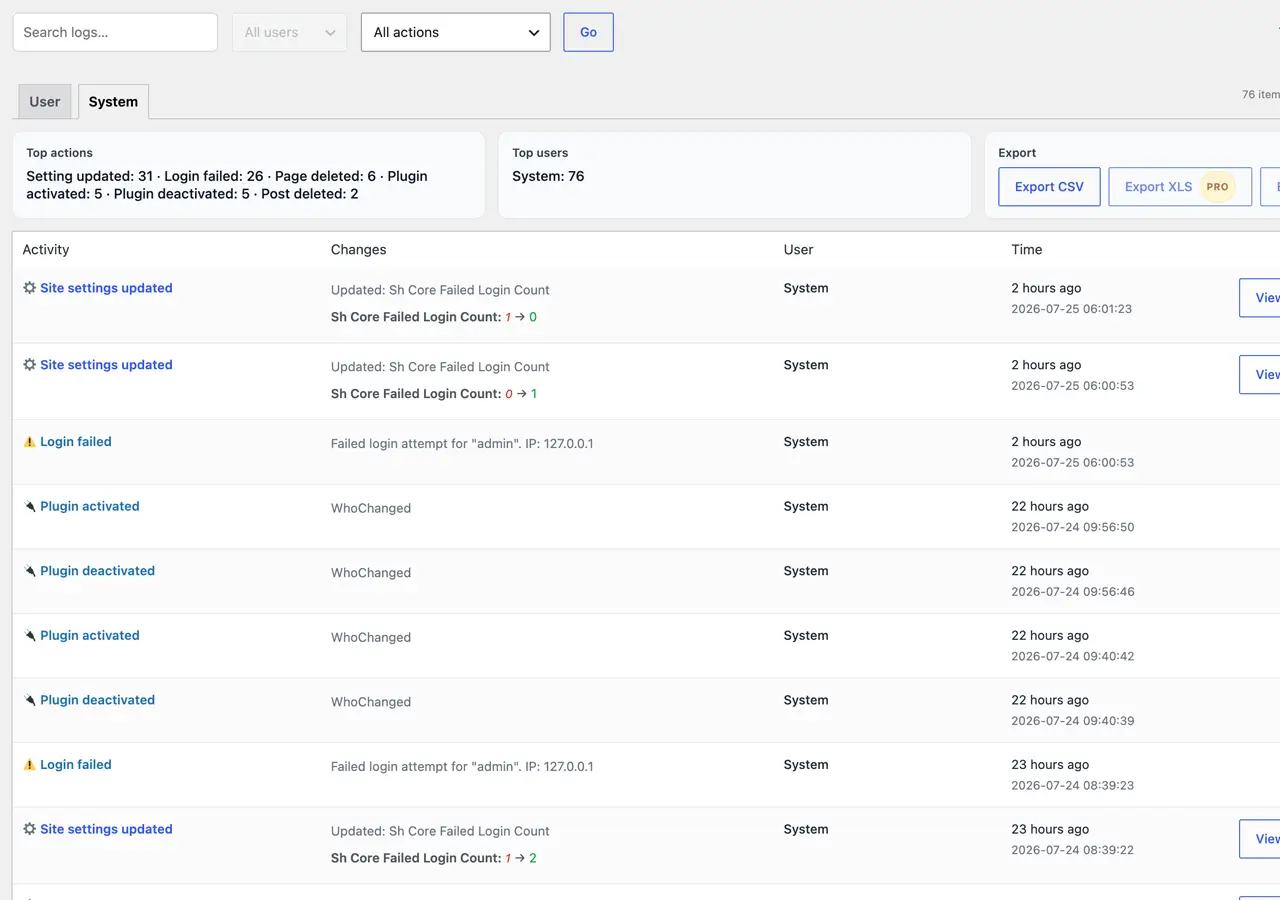Viewport: 1280px width, 900px height.
Task: Click "Sh Core Failed Login Count: 0 → 1" change
Action: click(434, 394)
